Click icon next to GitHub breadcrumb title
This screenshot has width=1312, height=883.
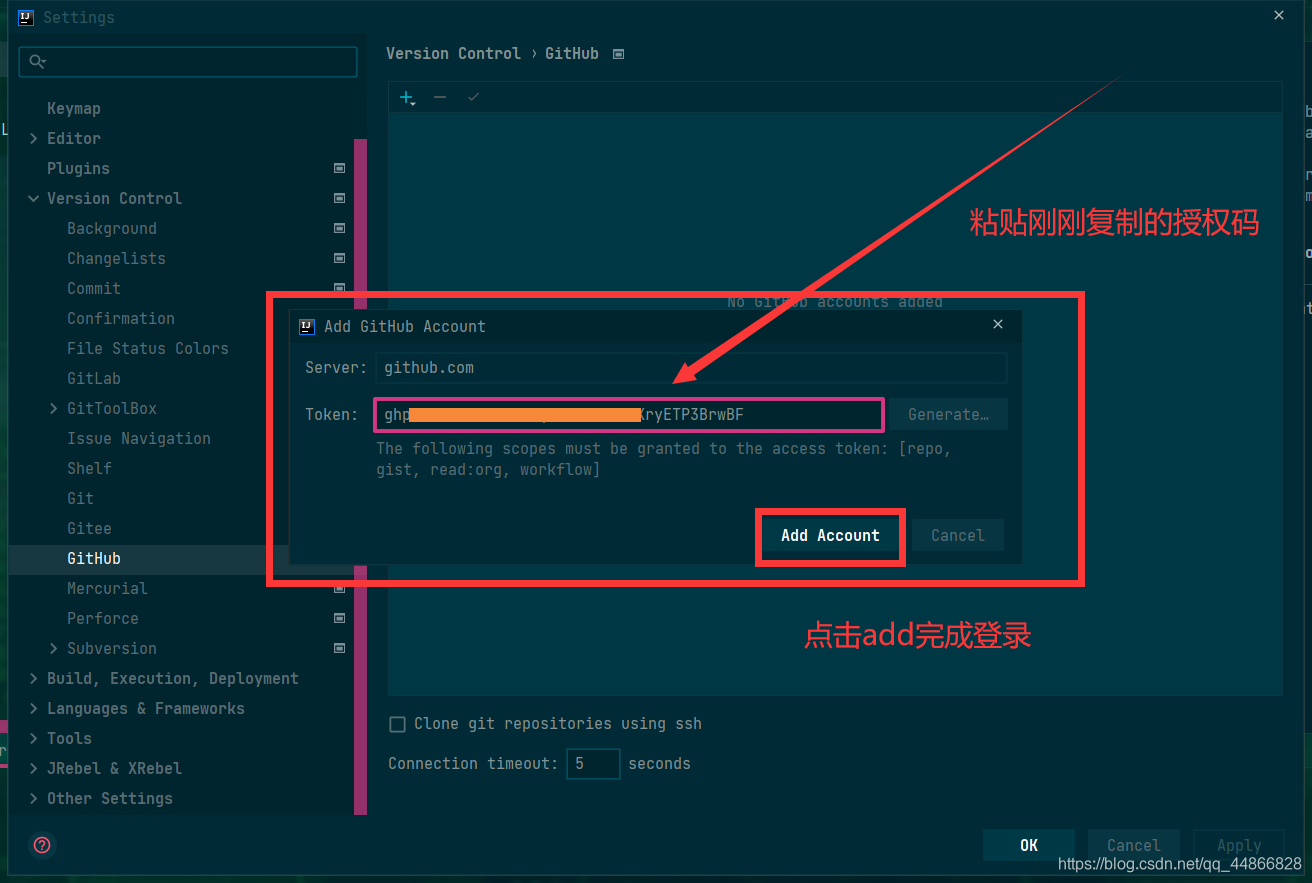[x=618, y=54]
